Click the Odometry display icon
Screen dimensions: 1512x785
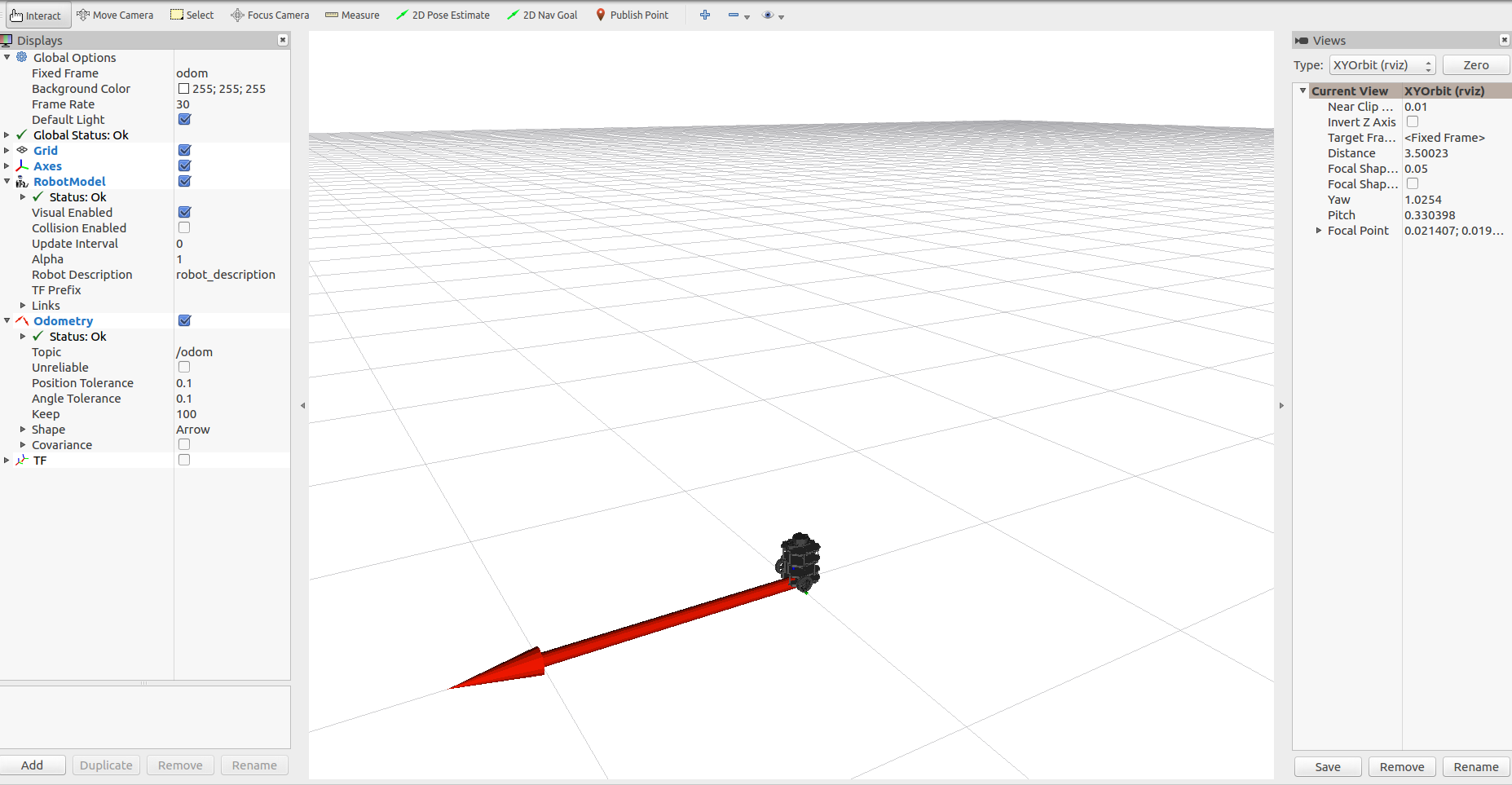point(22,320)
